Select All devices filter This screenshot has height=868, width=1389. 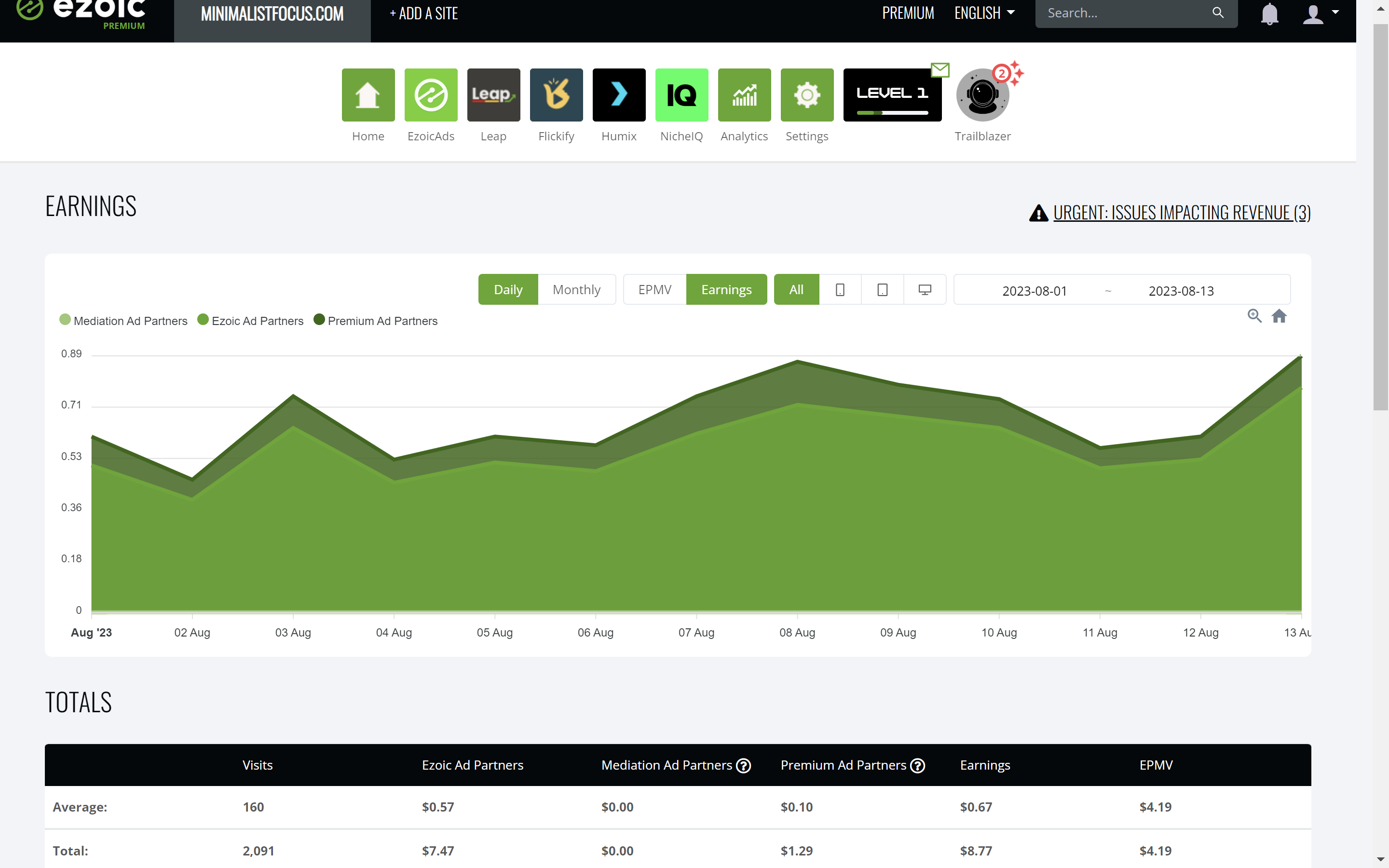coord(796,289)
